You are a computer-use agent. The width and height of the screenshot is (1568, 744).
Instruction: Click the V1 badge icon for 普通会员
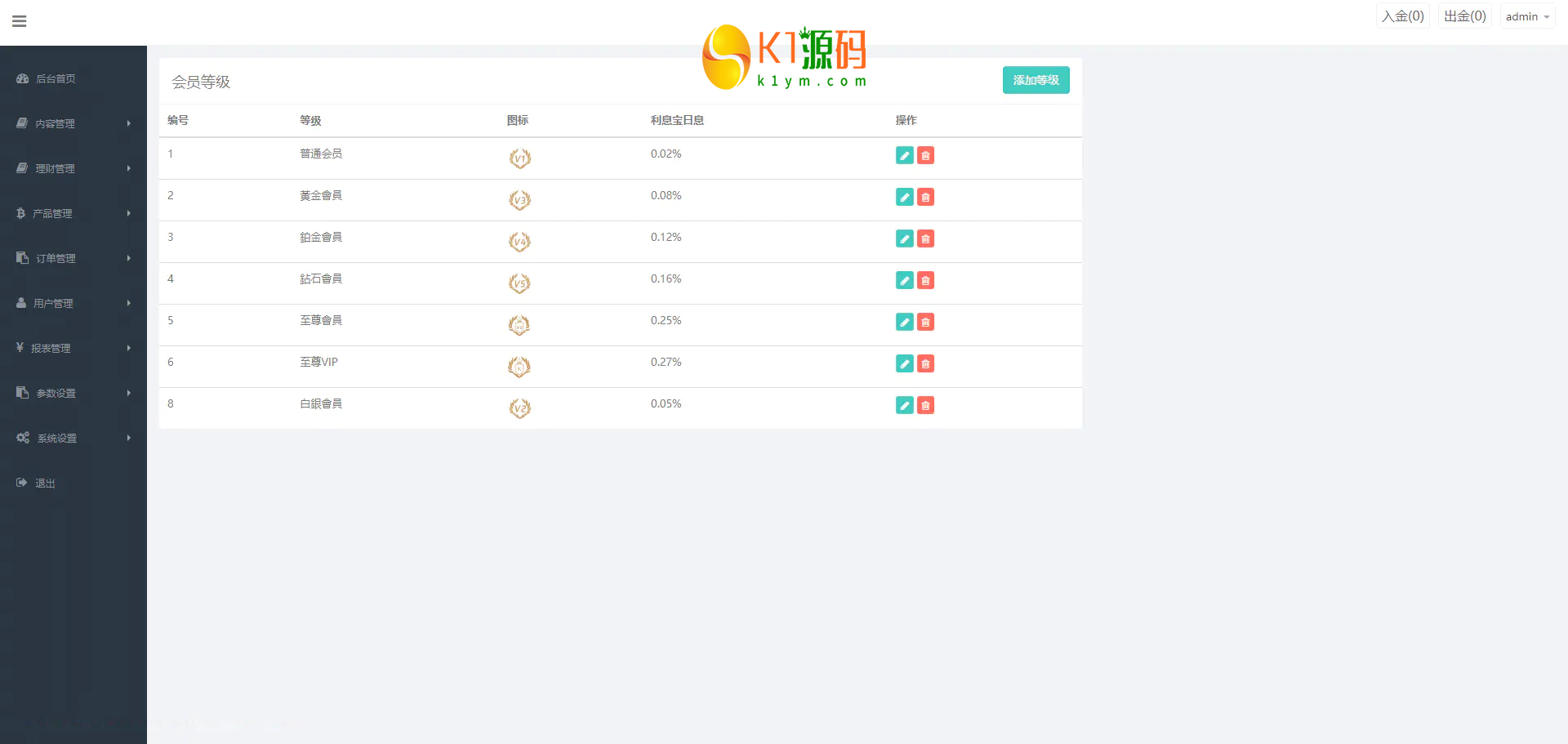[x=519, y=158]
